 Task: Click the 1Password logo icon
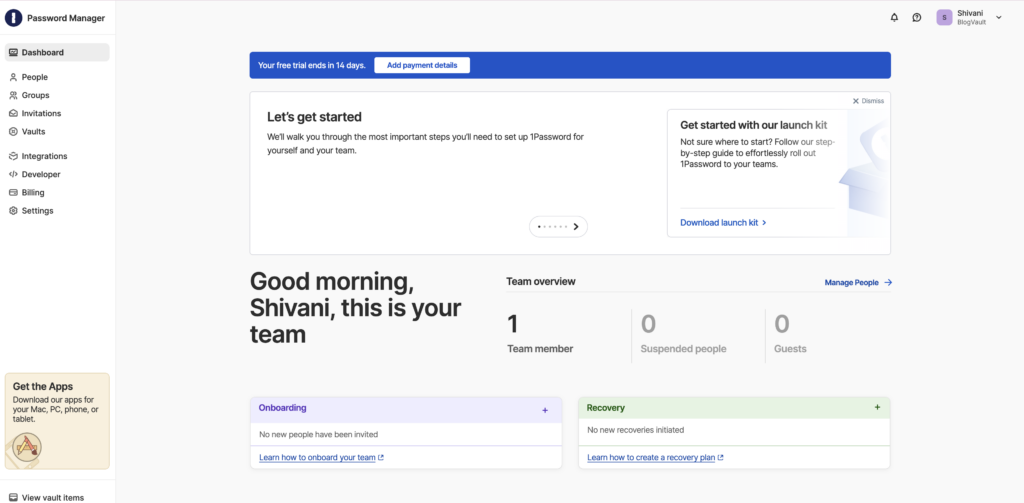click(13, 18)
